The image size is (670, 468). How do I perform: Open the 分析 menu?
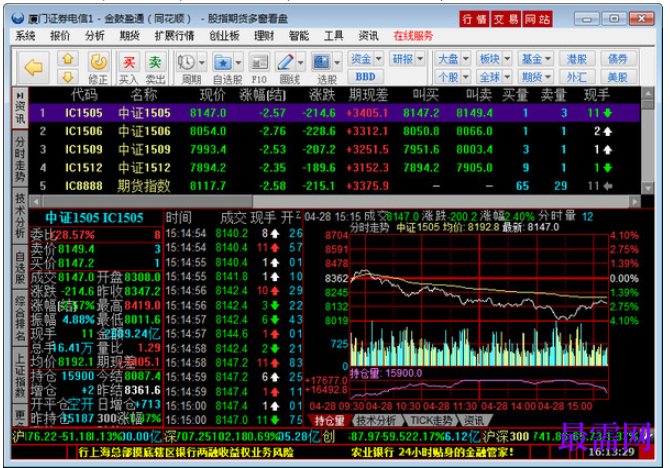pos(94,36)
